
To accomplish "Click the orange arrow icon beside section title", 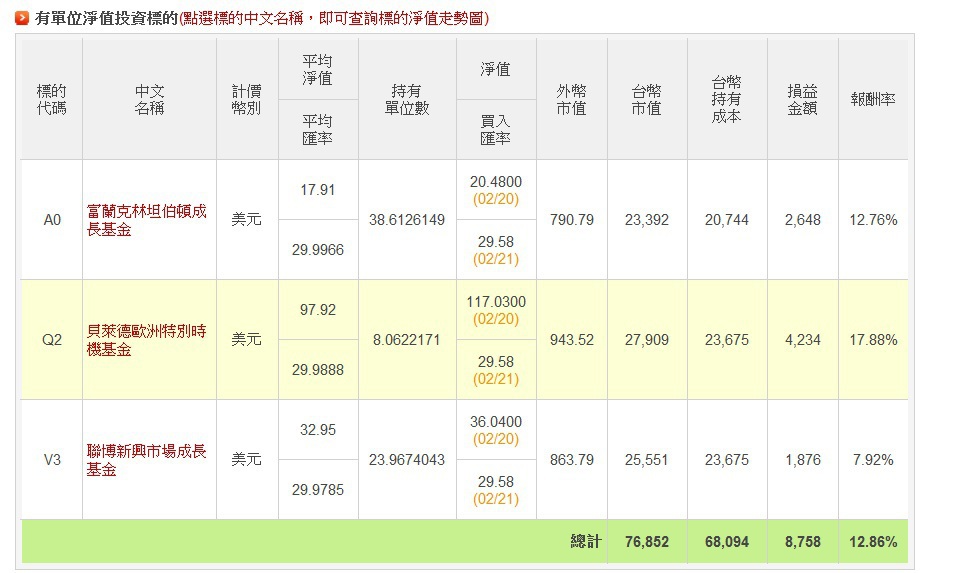I will pos(22,18).
